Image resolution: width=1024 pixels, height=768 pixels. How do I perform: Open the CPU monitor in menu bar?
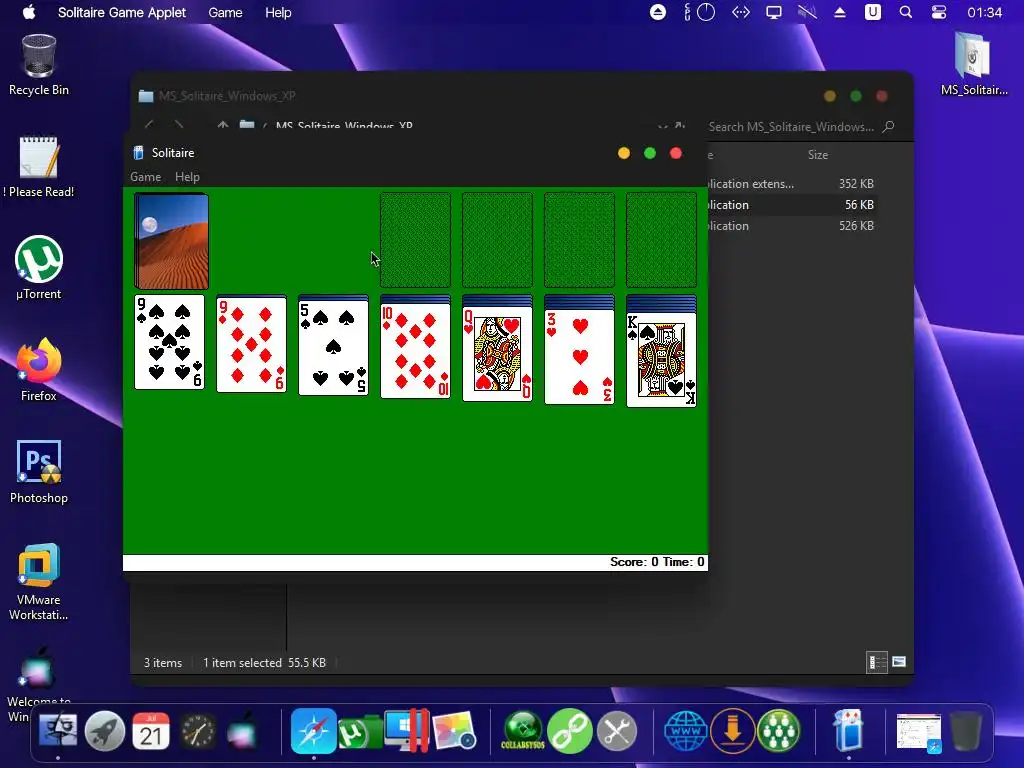(699, 12)
